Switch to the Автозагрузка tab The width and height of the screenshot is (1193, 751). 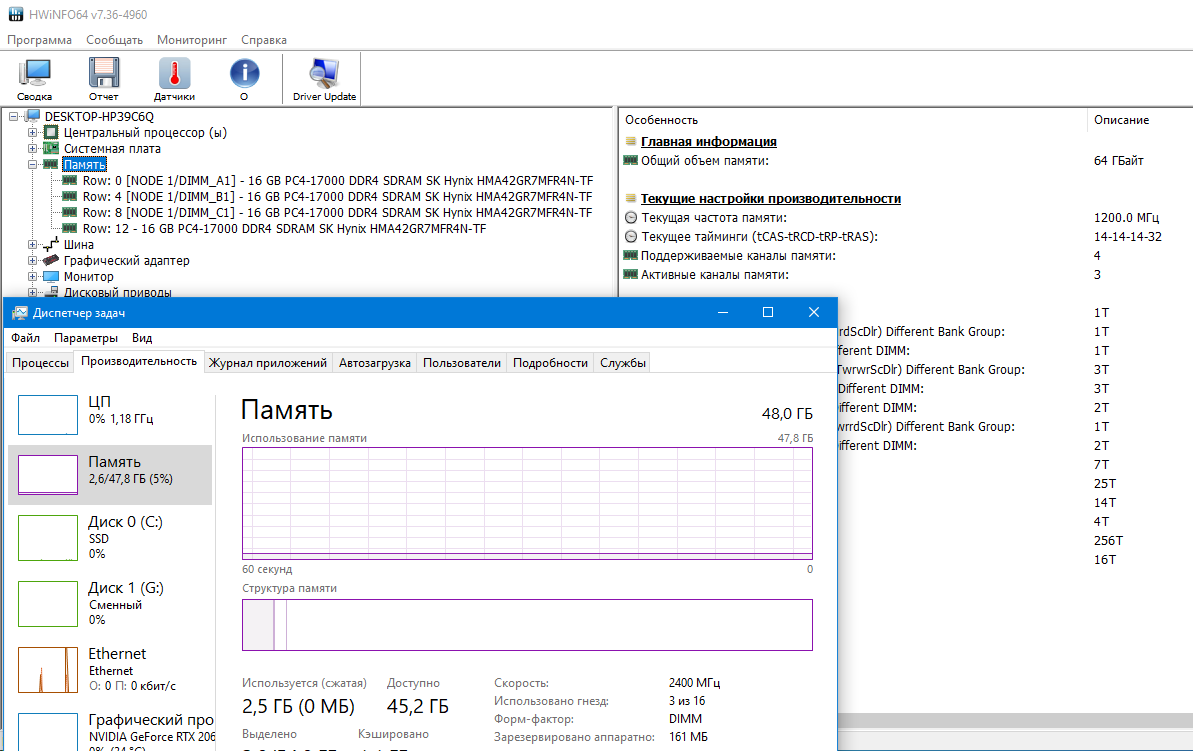coord(374,363)
